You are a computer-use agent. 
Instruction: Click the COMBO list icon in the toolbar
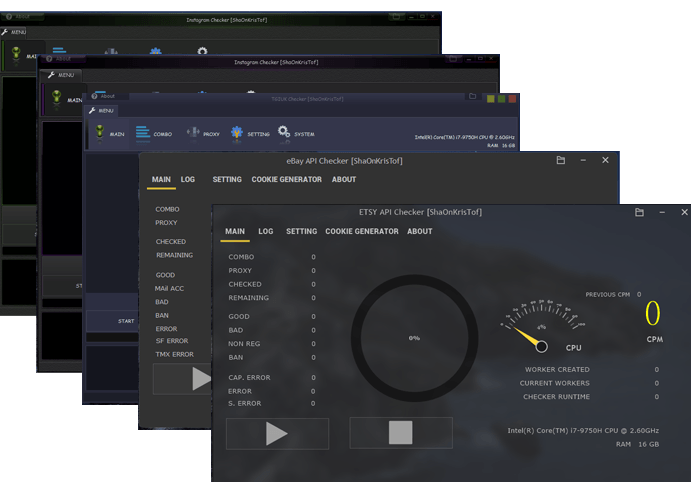click(143, 133)
